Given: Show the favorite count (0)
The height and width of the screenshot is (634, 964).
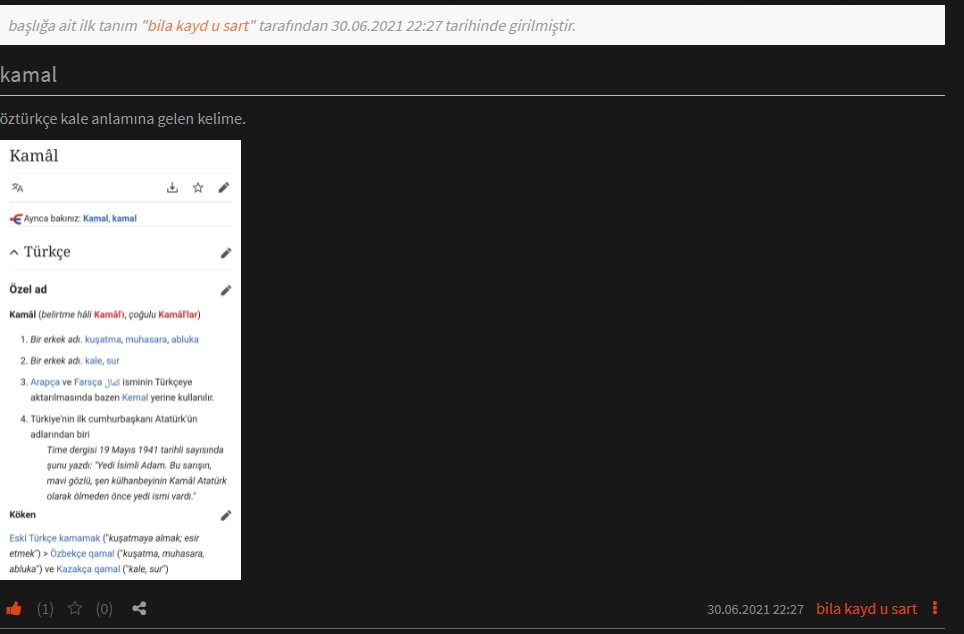Looking at the screenshot, I should (104, 608).
